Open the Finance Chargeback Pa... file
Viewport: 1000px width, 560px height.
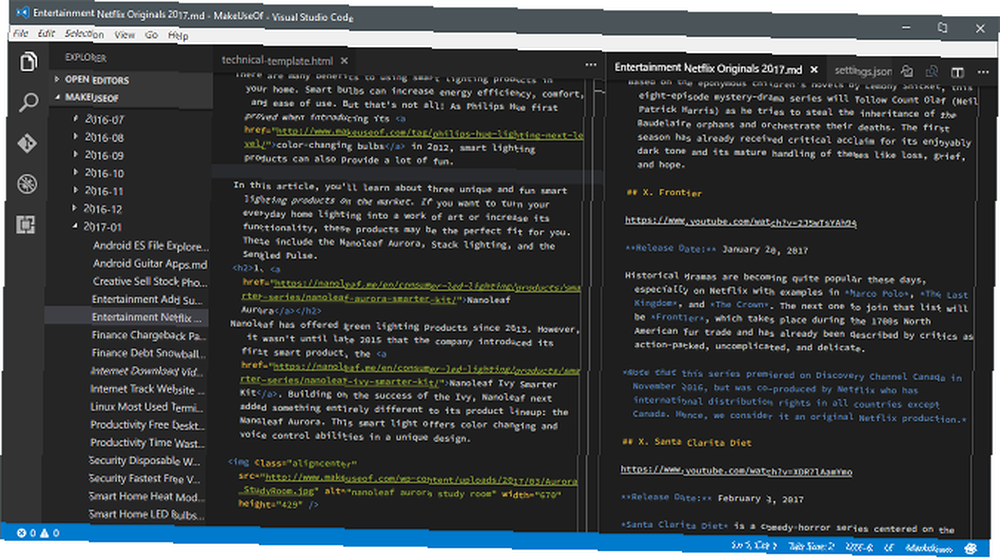[x=148, y=335]
